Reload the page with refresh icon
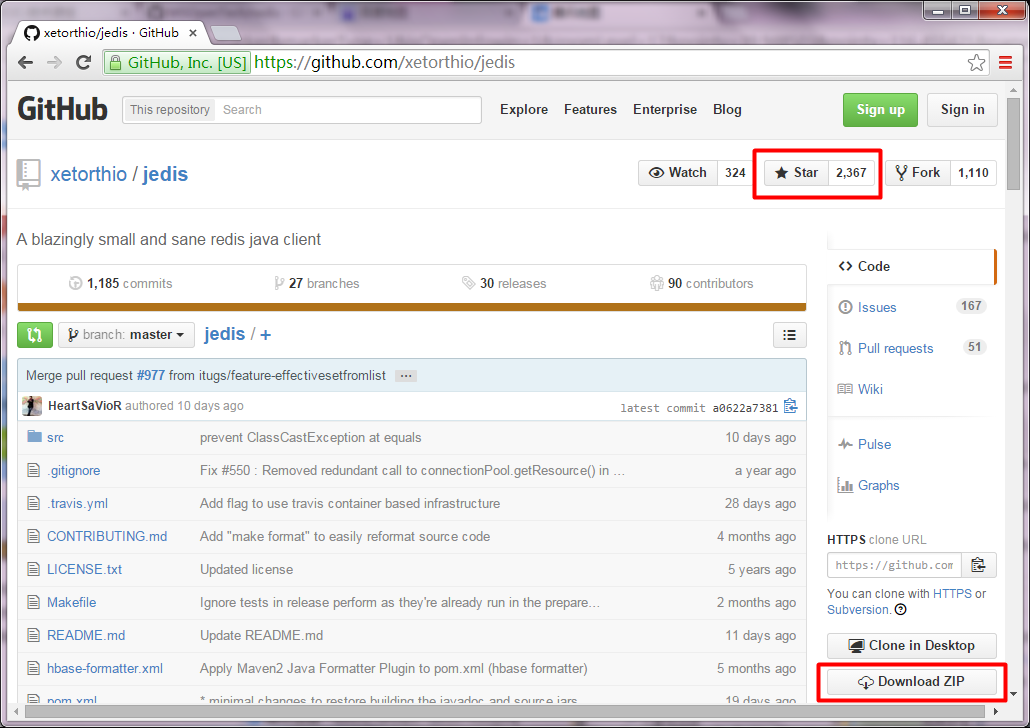The height and width of the screenshot is (728, 1030). point(83,62)
